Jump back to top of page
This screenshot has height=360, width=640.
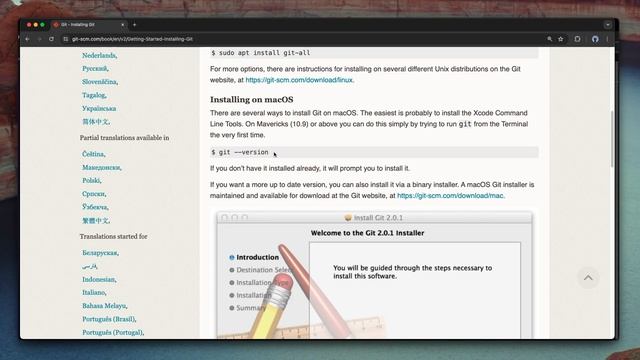pos(588,278)
